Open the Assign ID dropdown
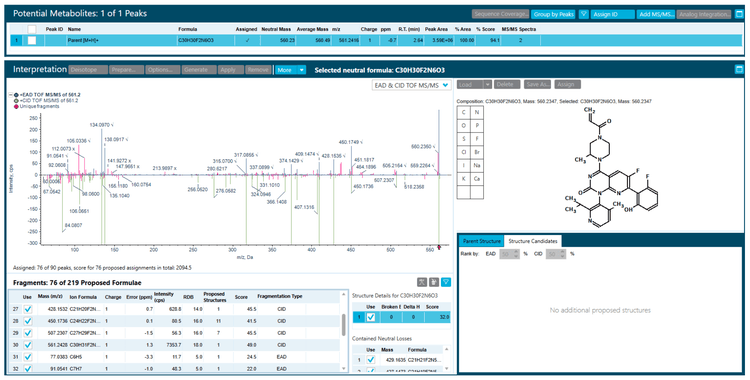The image size is (750, 380). [x=613, y=14]
